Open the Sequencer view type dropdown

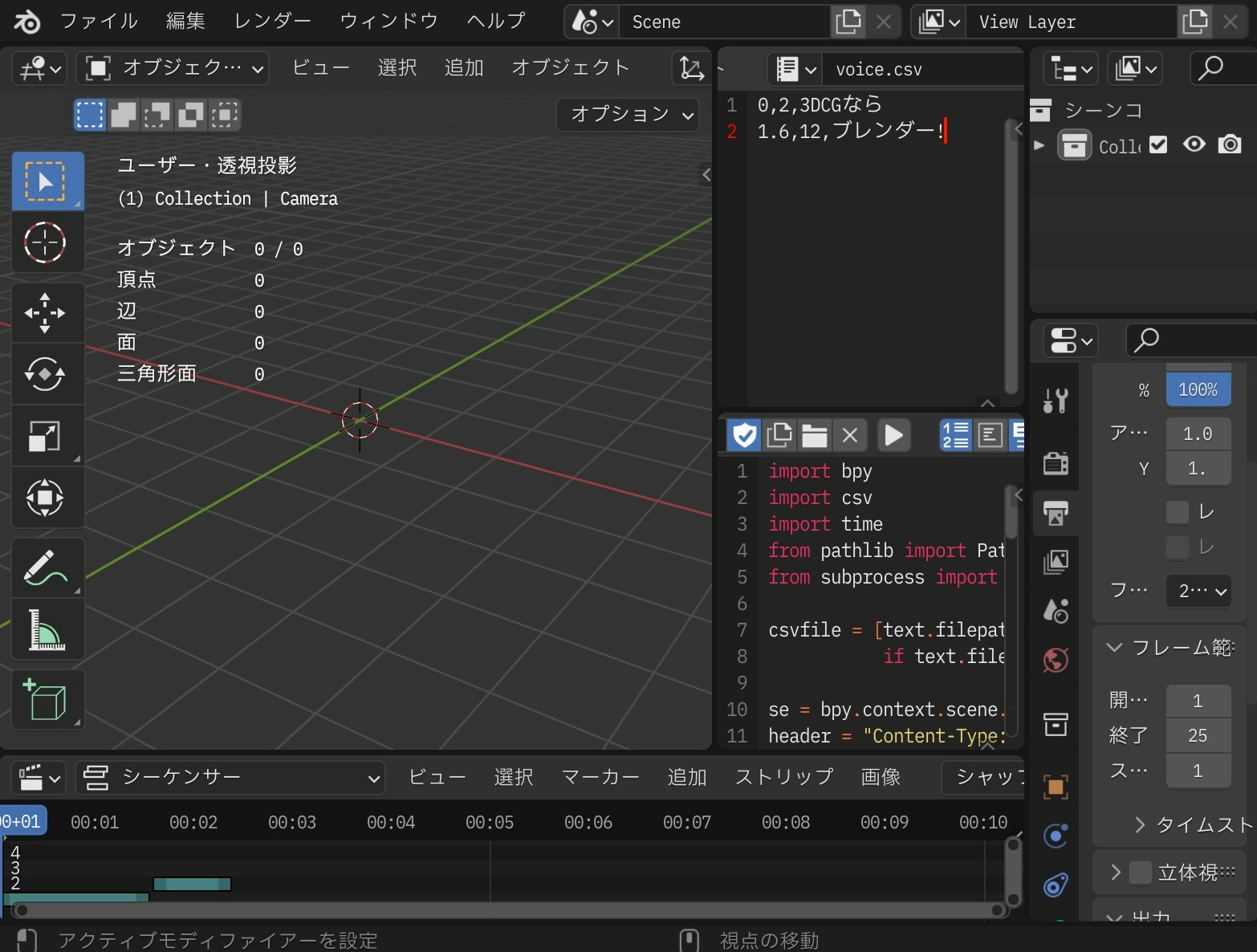click(230, 778)
